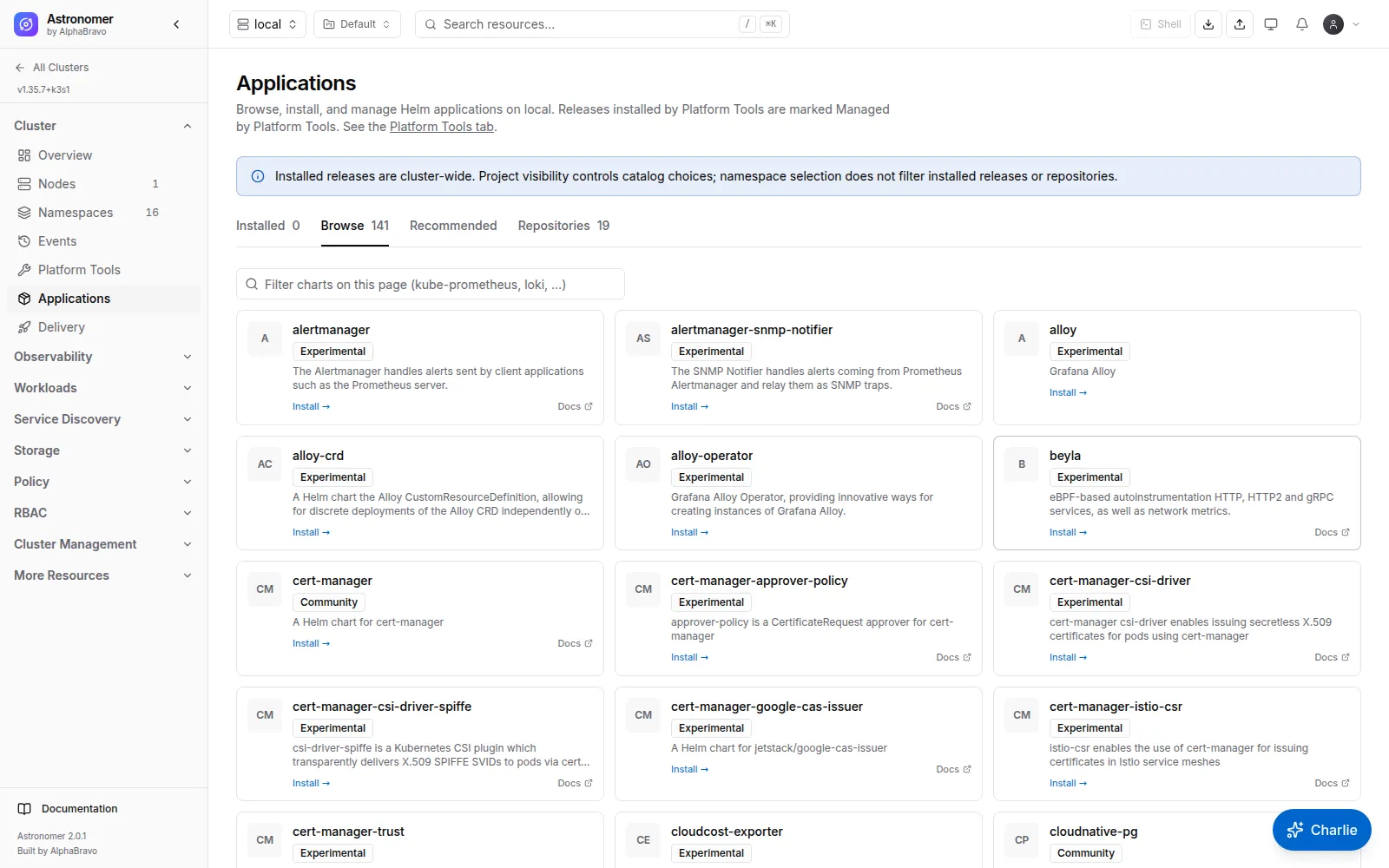Expand the Observability section
1389x868 pixels.
pos(103,357)
